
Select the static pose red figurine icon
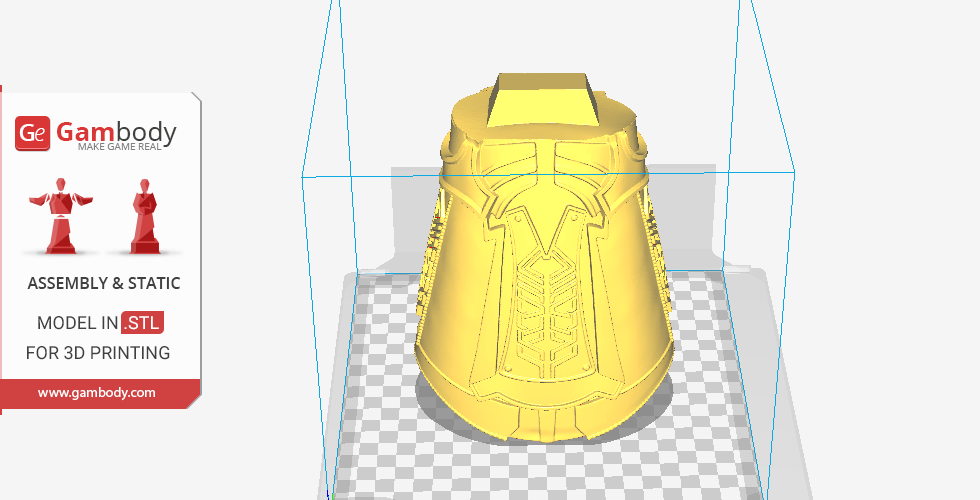click(x=145, y=215)
